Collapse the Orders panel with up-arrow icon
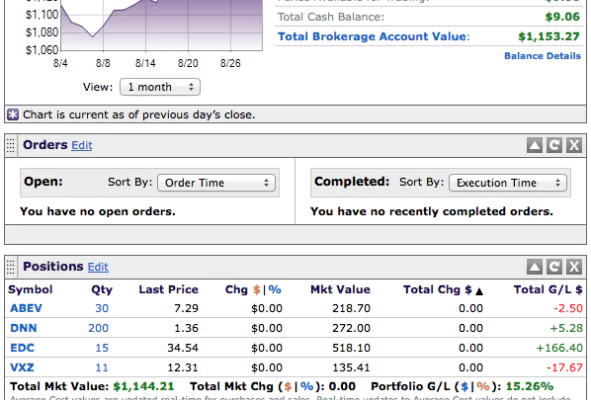The width and height of the screenshot is (591, 400). coord(534,145)
